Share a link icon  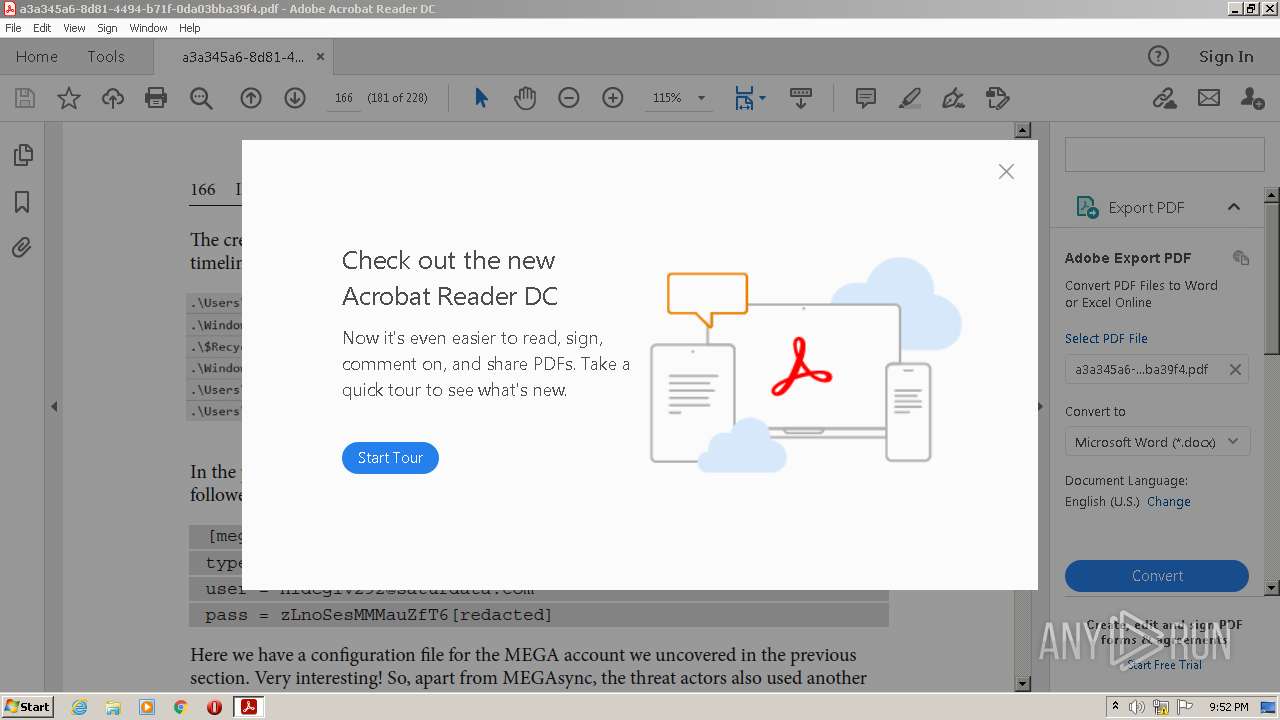click(1164, 98)
